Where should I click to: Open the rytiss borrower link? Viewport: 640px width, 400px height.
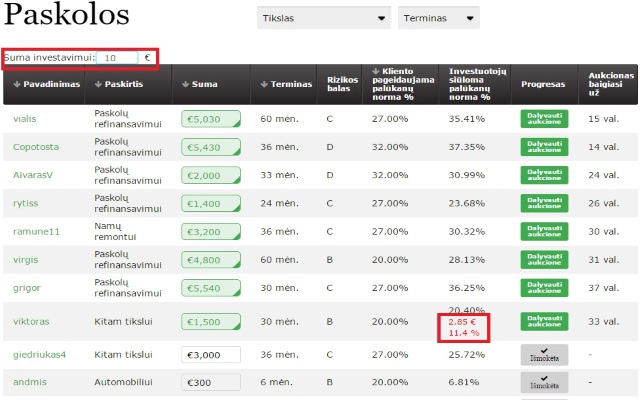26,203
